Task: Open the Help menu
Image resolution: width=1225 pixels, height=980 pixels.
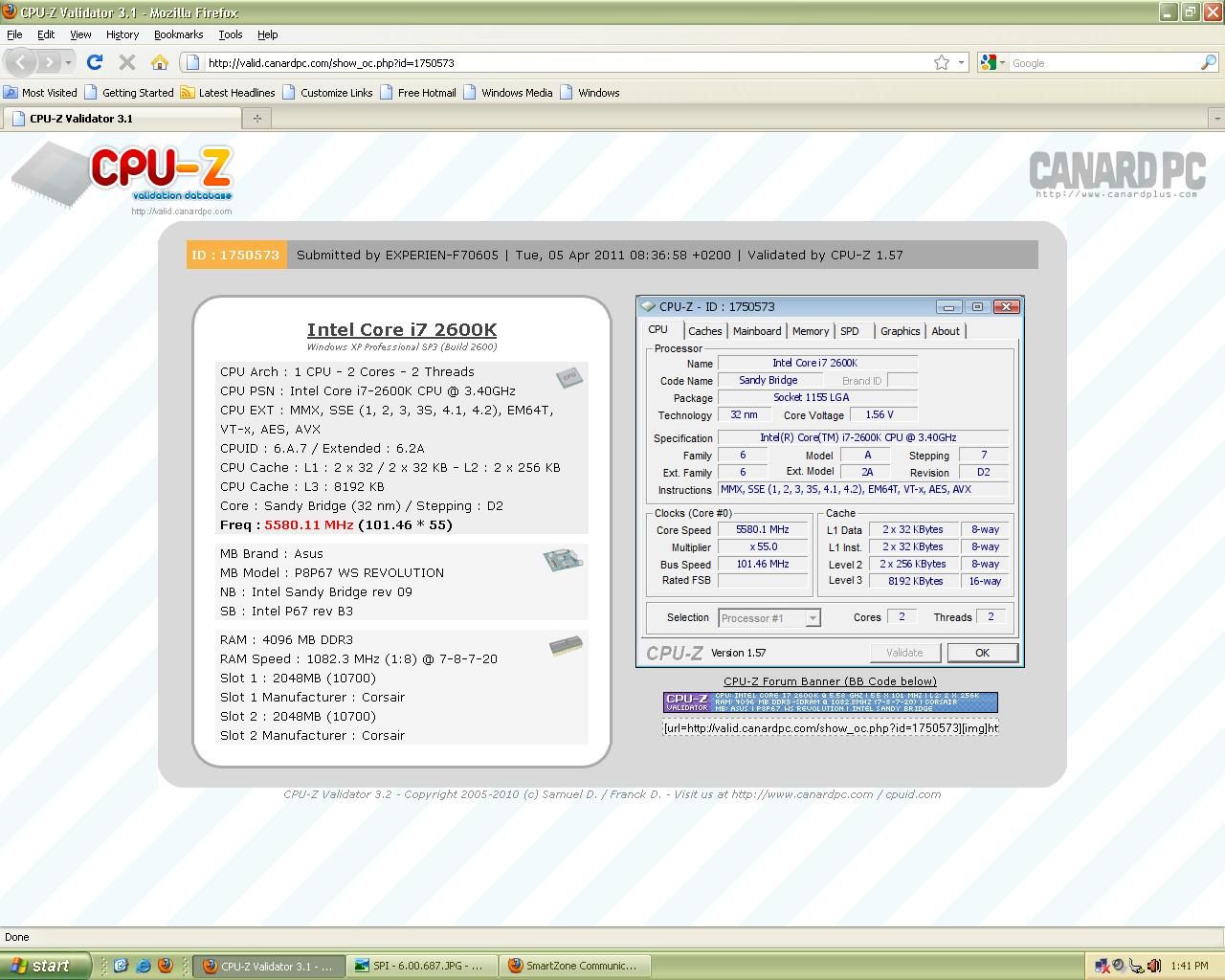Action: (268, 34)
